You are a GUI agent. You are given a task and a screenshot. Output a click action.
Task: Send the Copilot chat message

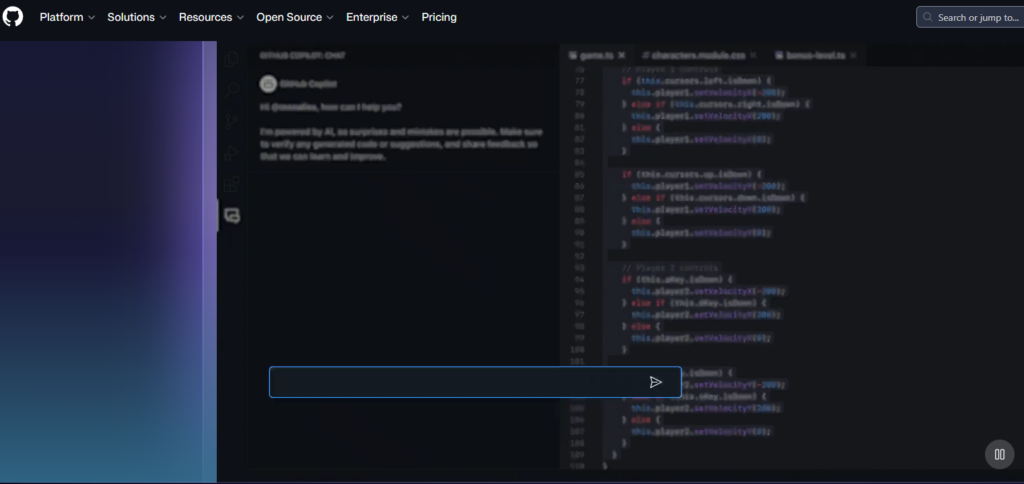click(656, 382)
